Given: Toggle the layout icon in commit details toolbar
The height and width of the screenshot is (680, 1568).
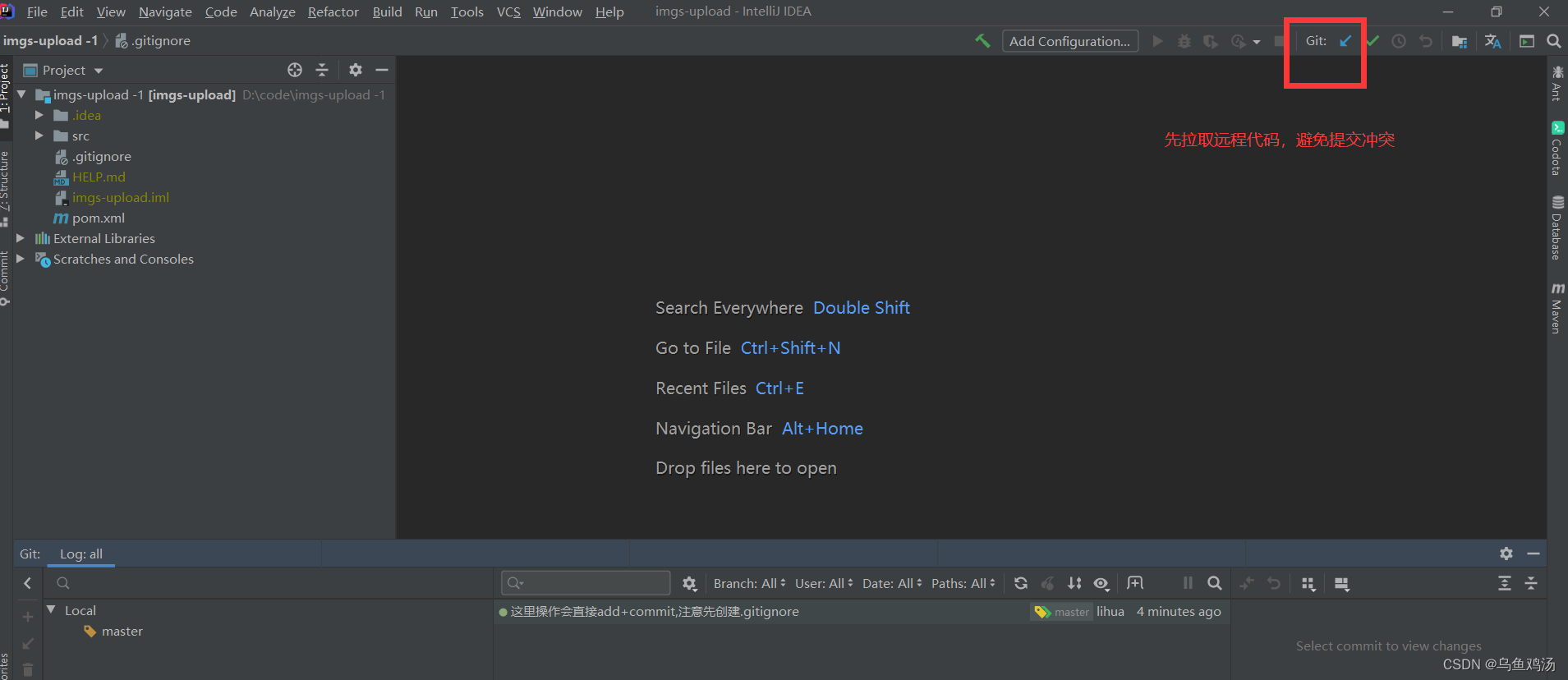Looking at the screenshot, I should pos(1342,583).
